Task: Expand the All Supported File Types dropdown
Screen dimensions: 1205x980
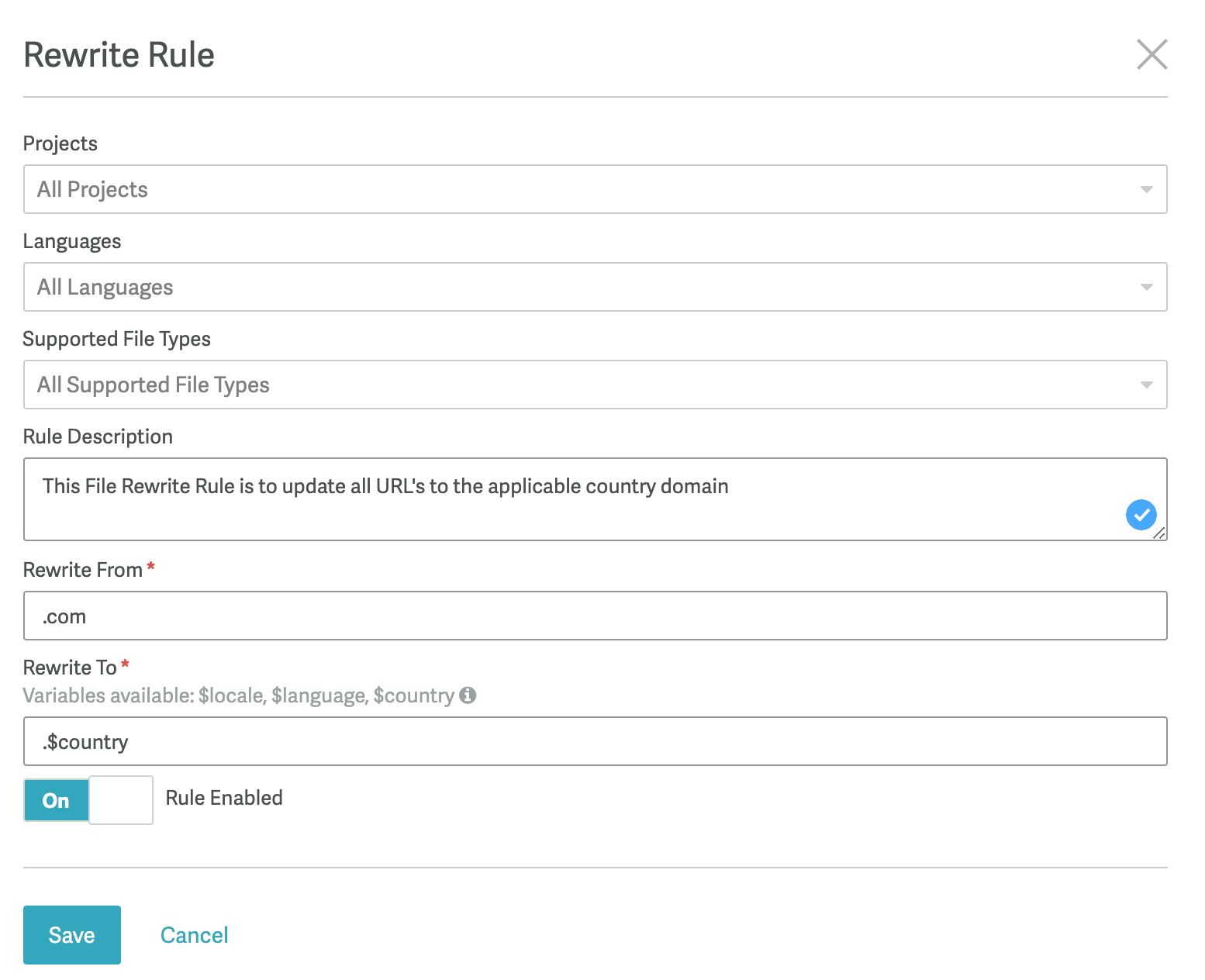Action: (595, 385)
